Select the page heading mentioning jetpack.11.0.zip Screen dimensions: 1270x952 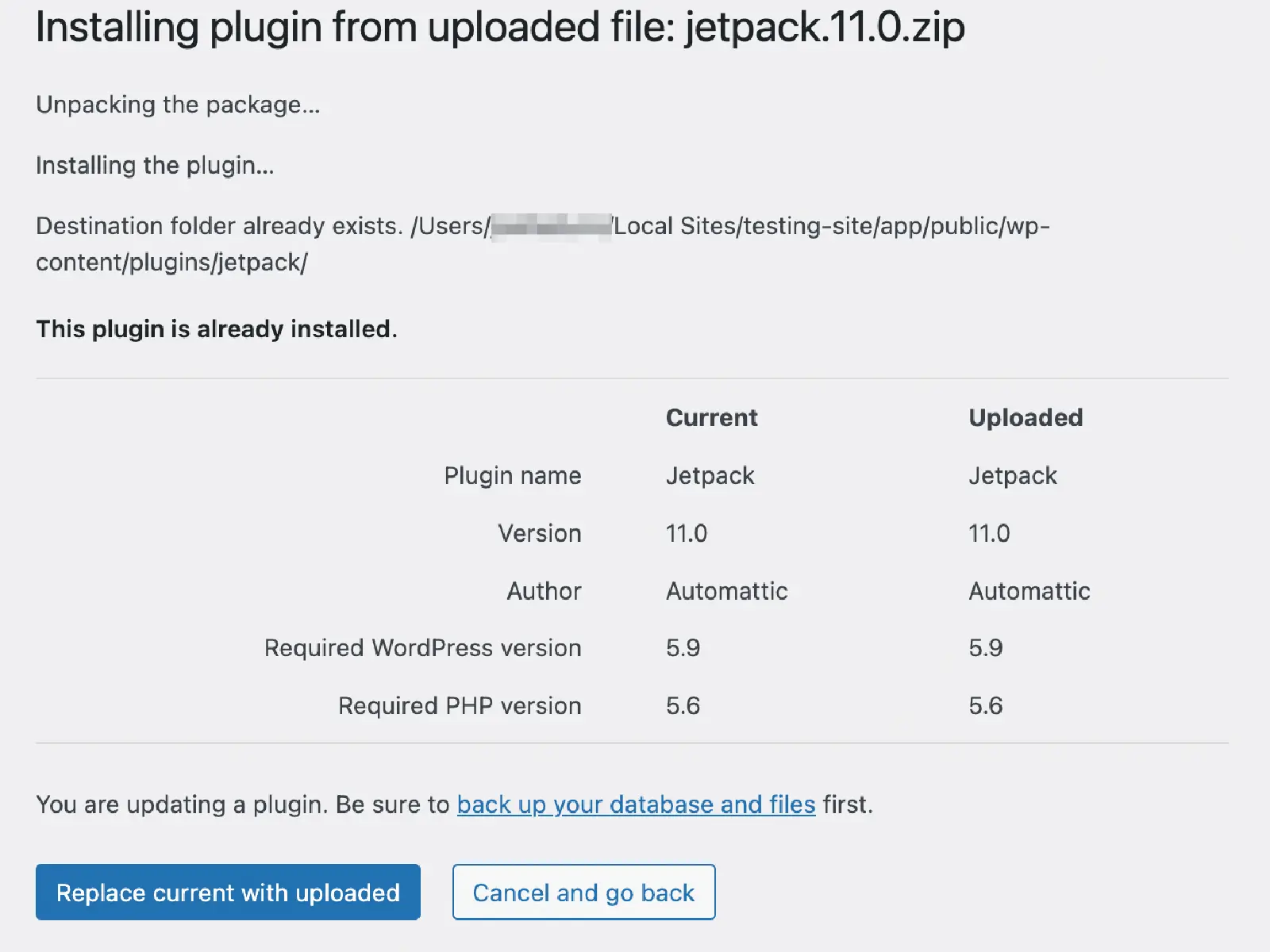click(501, 27)
